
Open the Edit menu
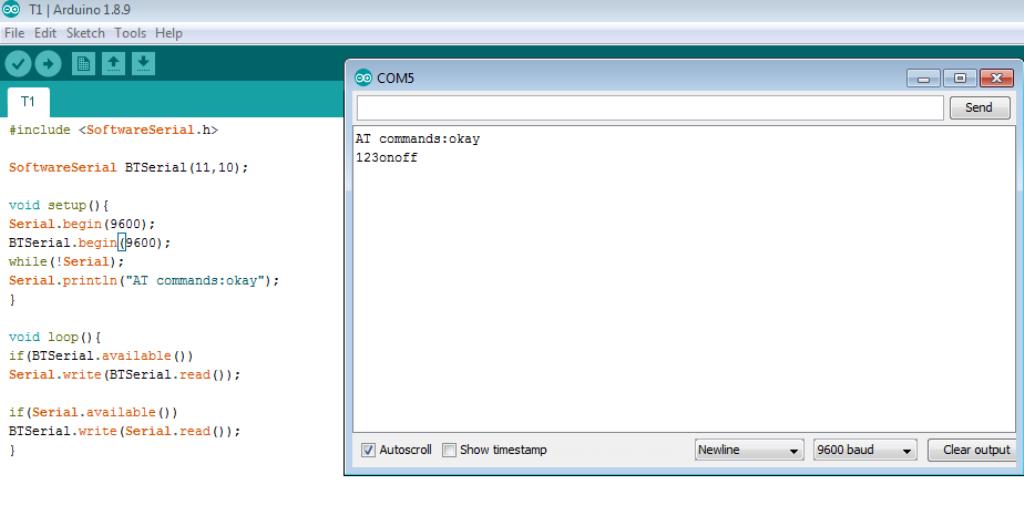point(45,33)
